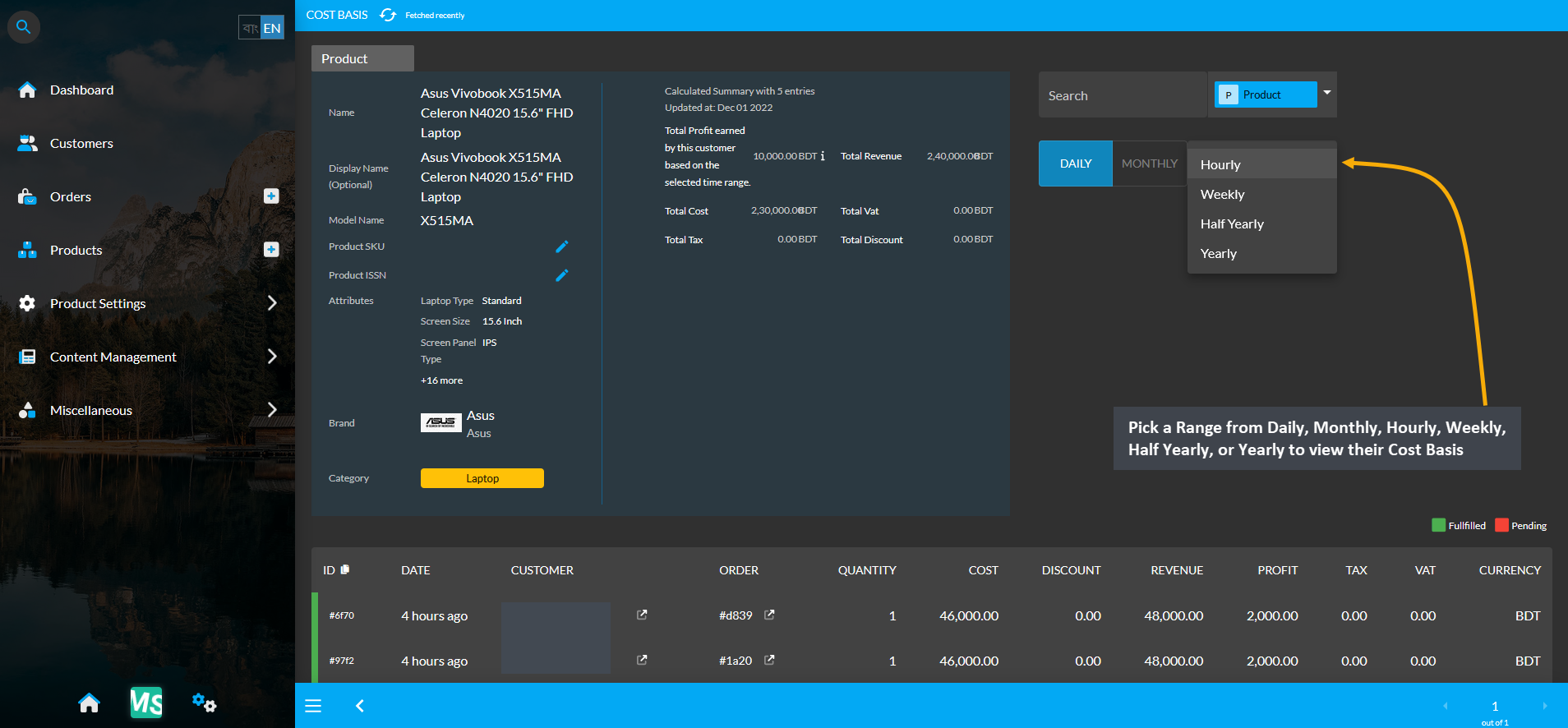Click the dropdown arrow beside Product

coord(1327,93)
